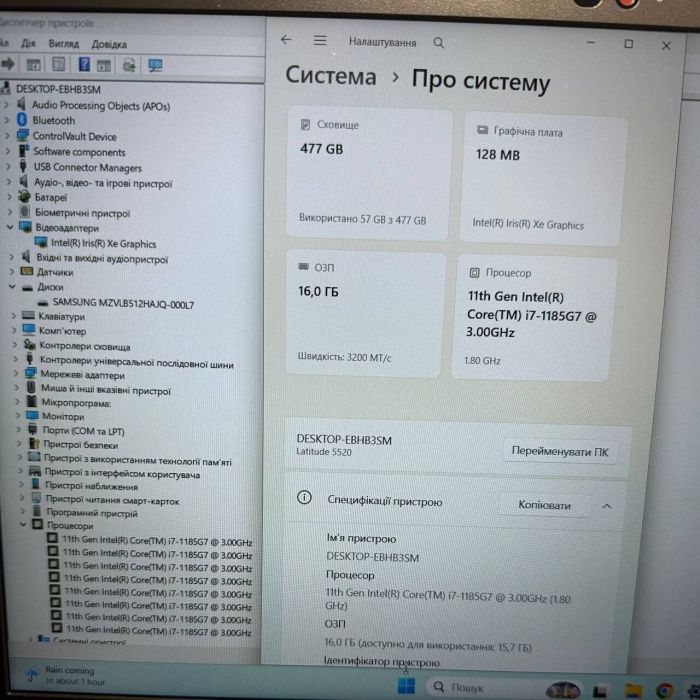Open the Дія menu in Device Manager
The width and height of the screenshot is (700, 700).
pyautogui.click(x=28, y=43)
